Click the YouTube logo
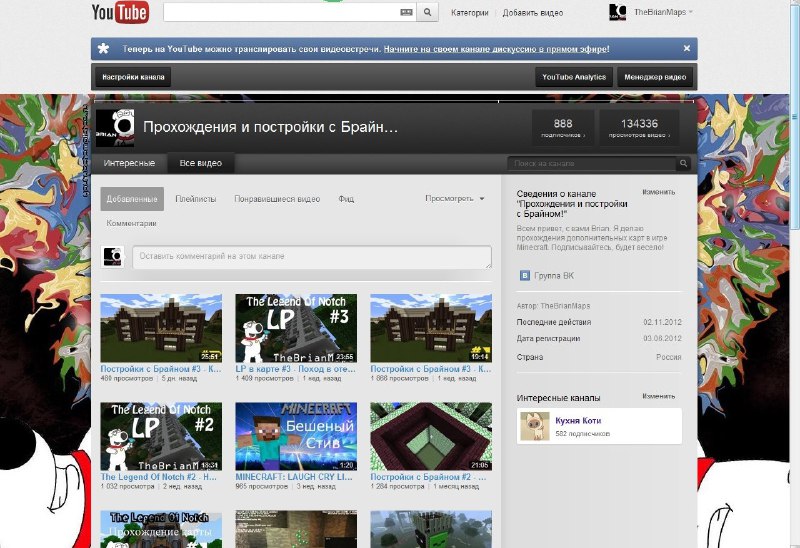800x548 pixels. pyautogui.click(x=120, y=12)
